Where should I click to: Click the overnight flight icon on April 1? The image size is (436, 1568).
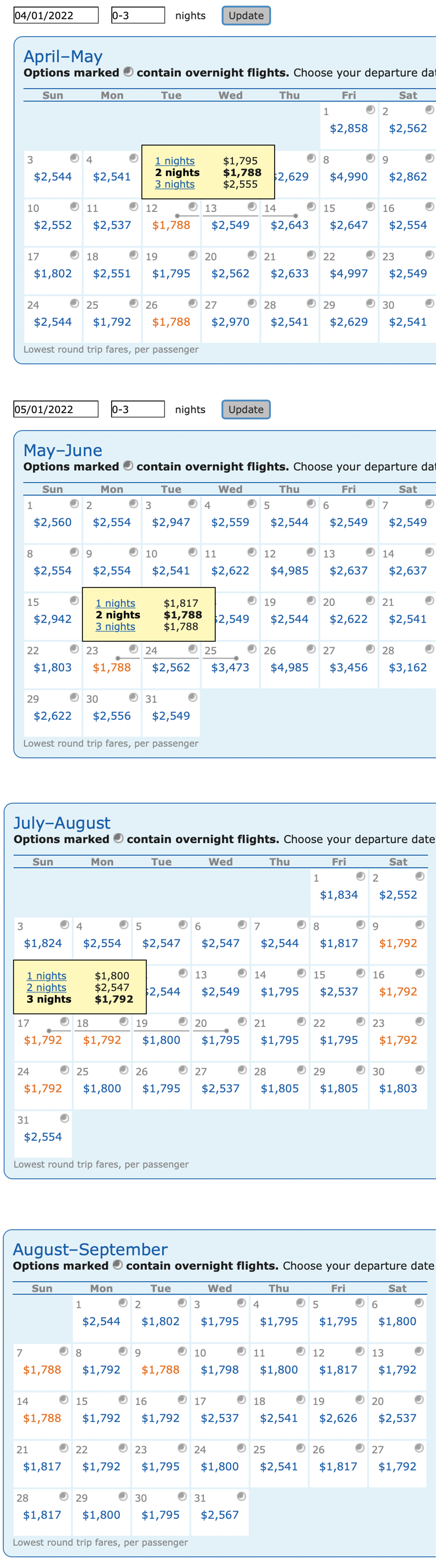[x=370, y=109]
